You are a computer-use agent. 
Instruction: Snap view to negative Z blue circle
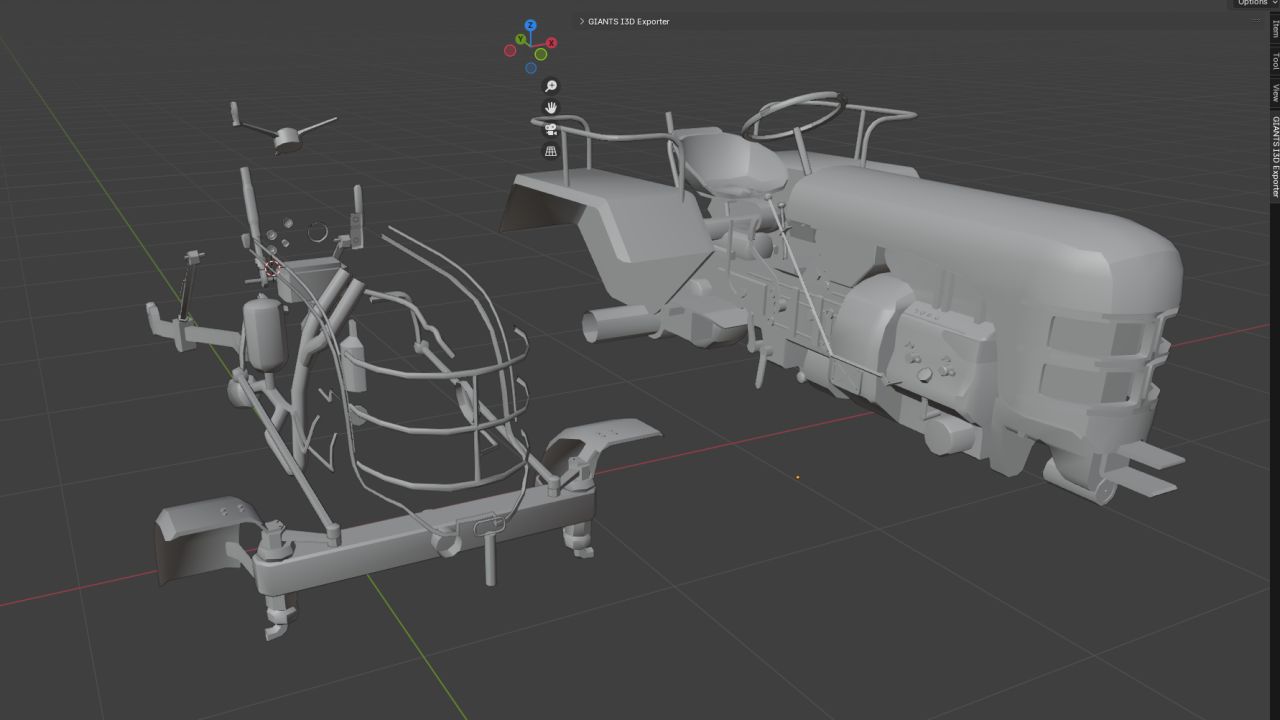[531, 68]
